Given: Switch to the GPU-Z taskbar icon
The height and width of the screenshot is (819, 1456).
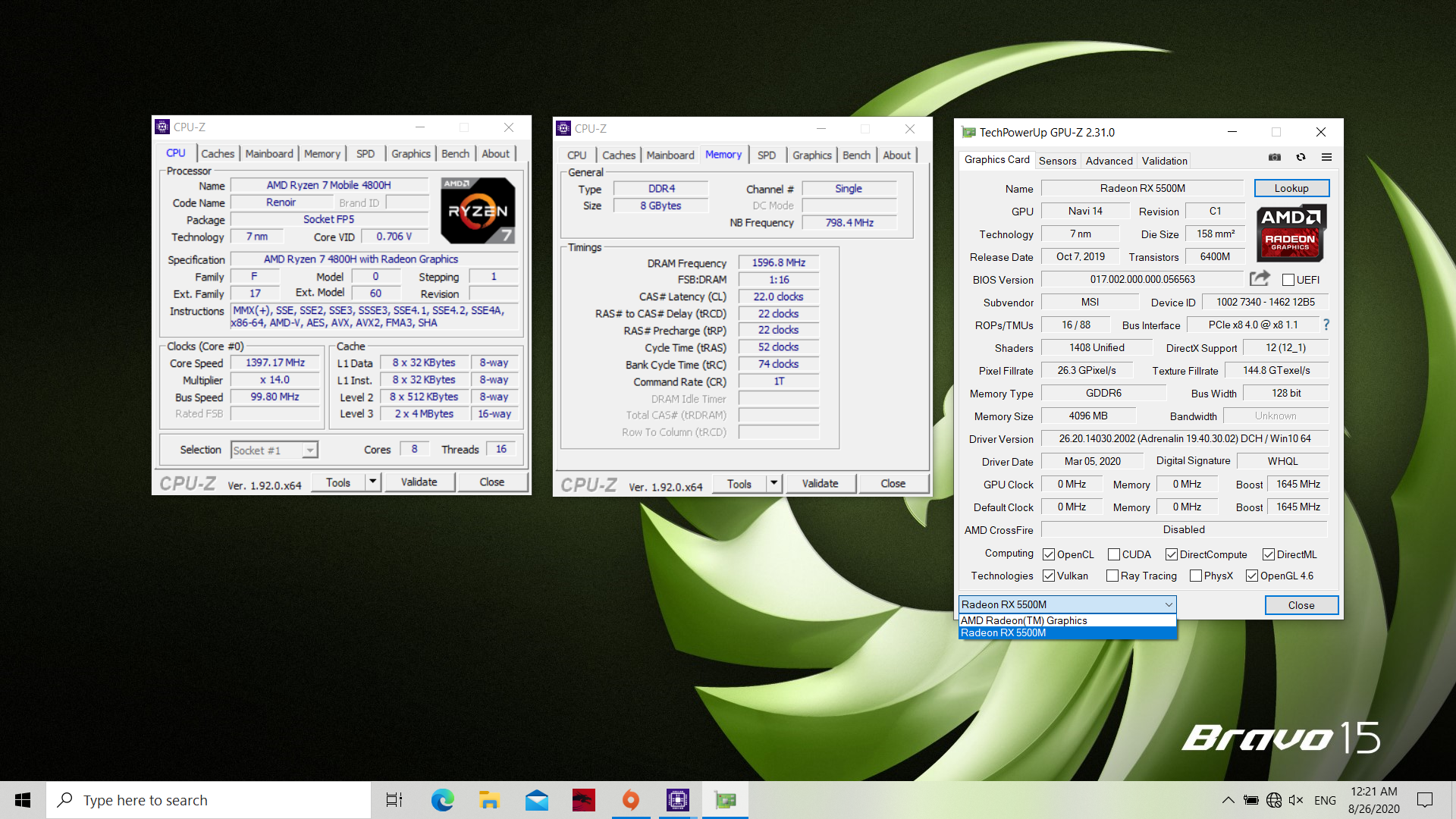Looking at the screenshot, I should [x=726, y=800].
